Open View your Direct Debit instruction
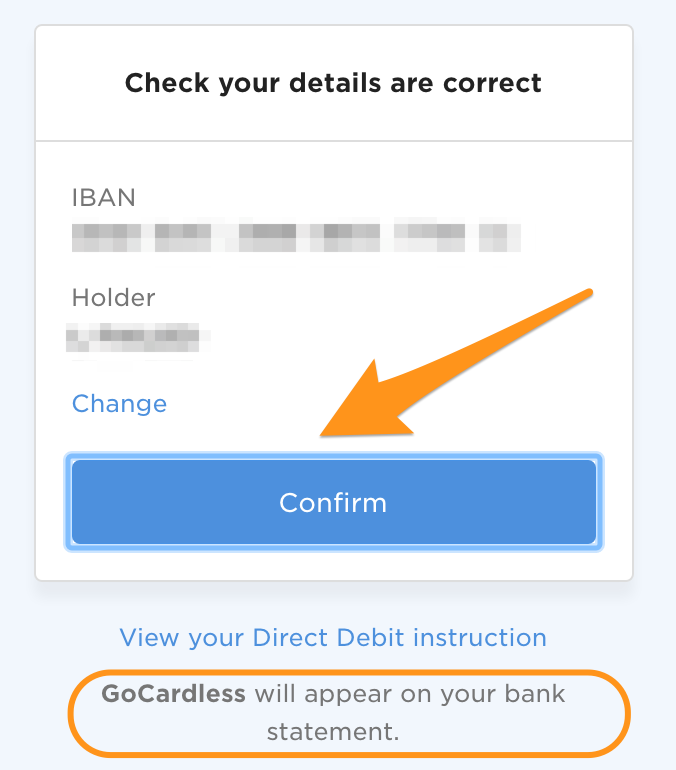The width and height of the screenshot is (676, 770). coord(333,638)
